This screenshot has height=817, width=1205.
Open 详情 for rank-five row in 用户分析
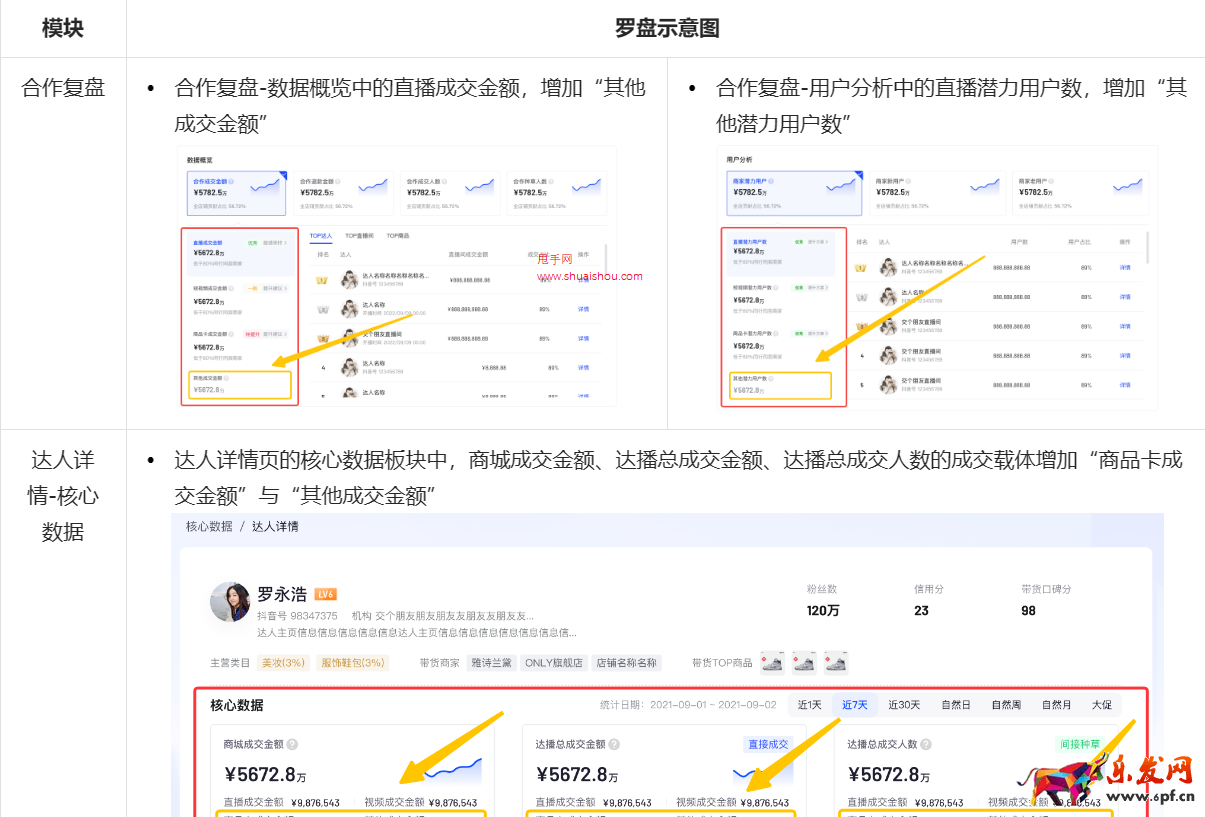click(x=1125, y=384)
